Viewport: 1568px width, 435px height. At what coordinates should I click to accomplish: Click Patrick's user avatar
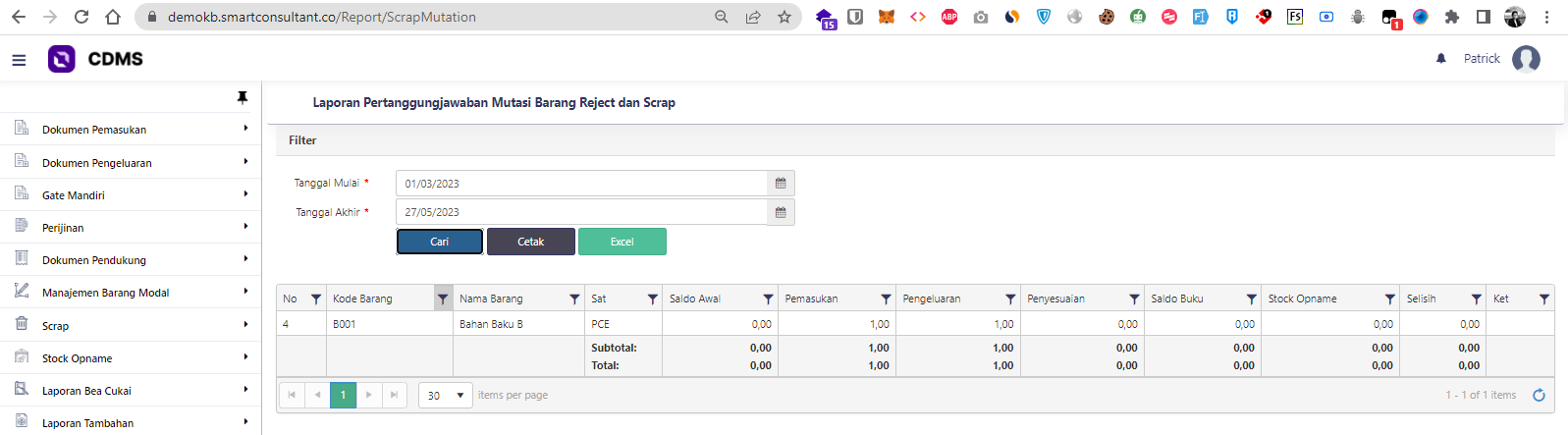click(x=1526, y=59)
